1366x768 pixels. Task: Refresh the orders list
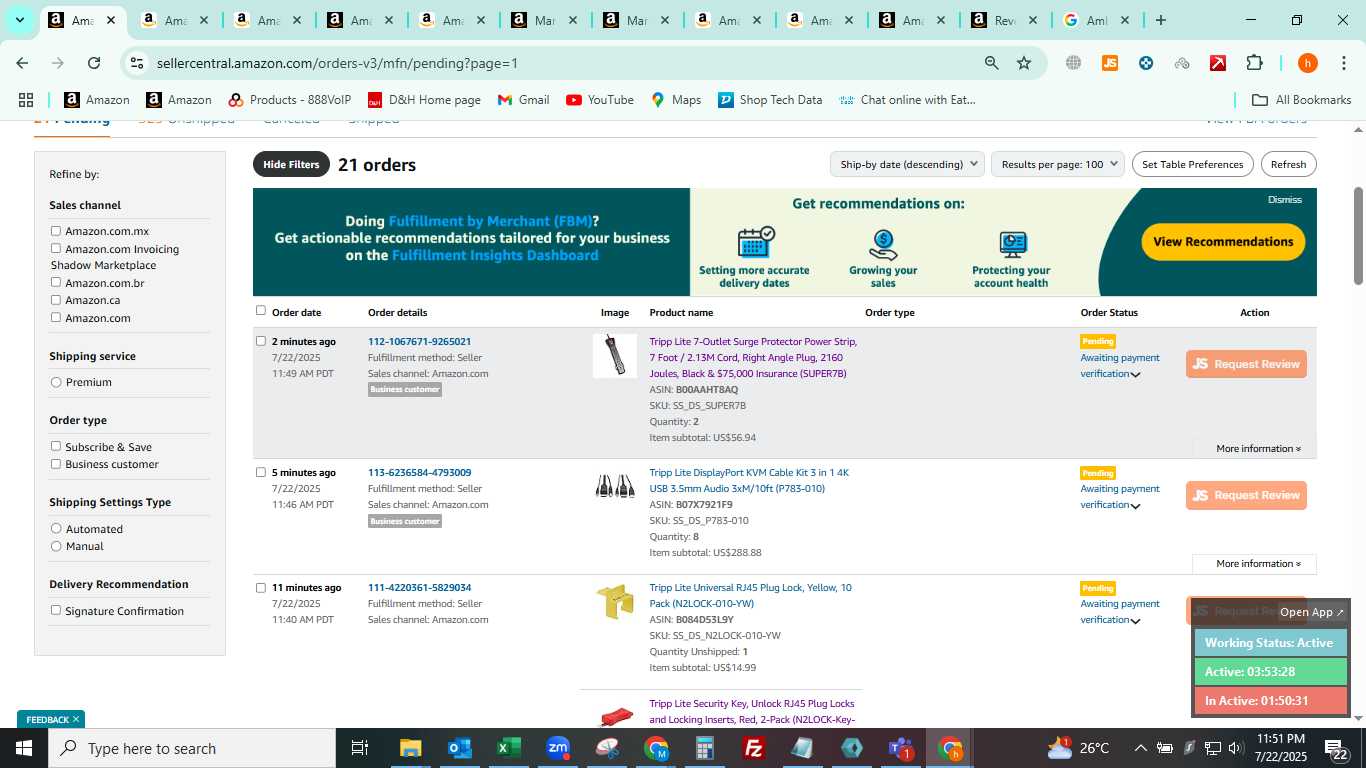coord(1288,164)
